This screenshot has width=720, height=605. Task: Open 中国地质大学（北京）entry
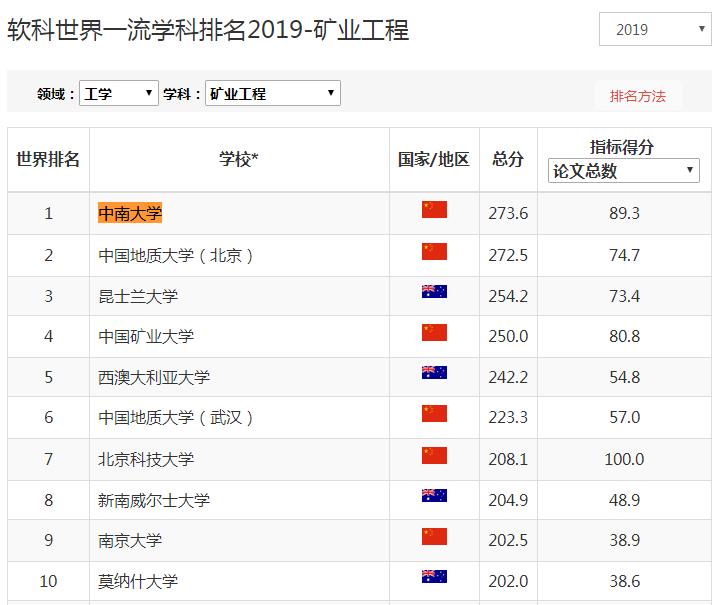pos(176,255)
